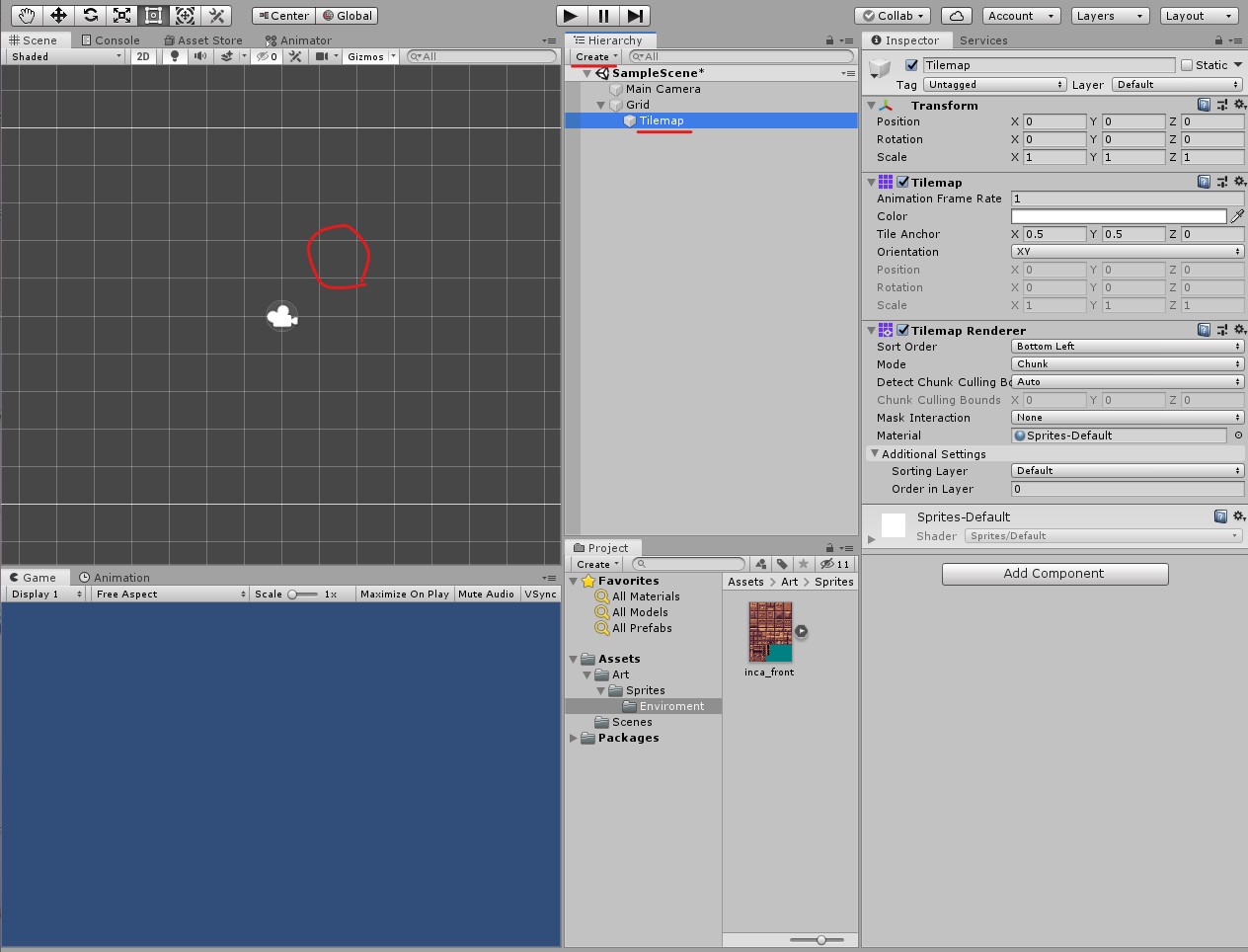
Task: Open the Sorting Layer dropdown
Action: (1128, 470)
